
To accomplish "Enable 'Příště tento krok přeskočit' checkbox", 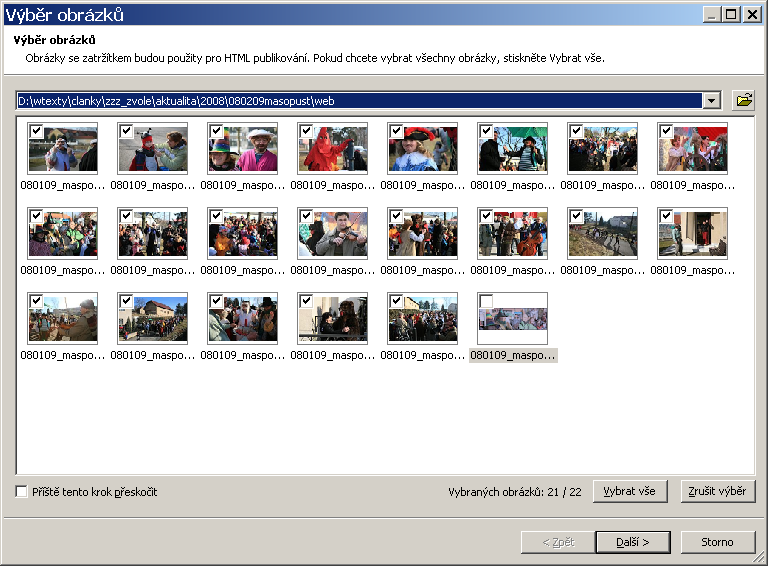I will pos(22,492).
